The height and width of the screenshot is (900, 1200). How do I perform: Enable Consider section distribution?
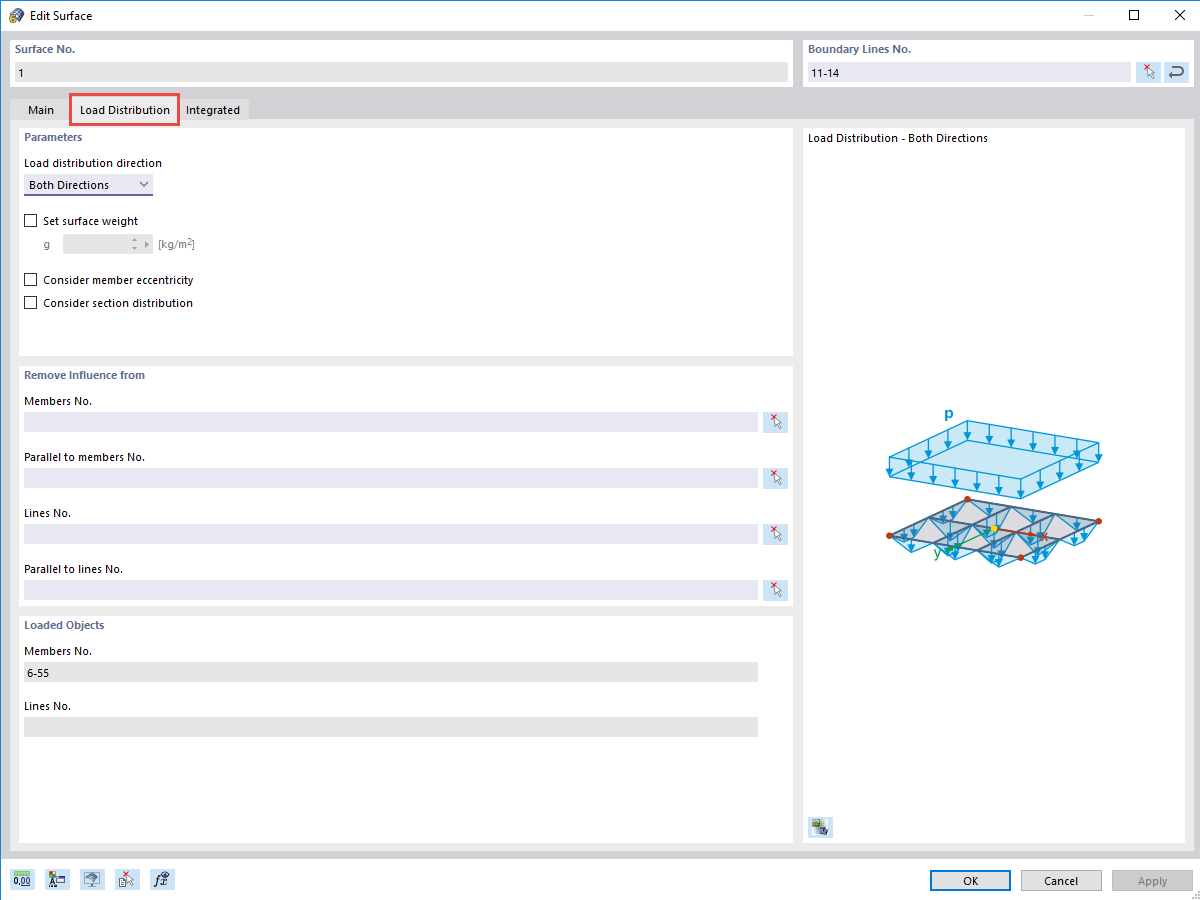click(x=30, y=302)
